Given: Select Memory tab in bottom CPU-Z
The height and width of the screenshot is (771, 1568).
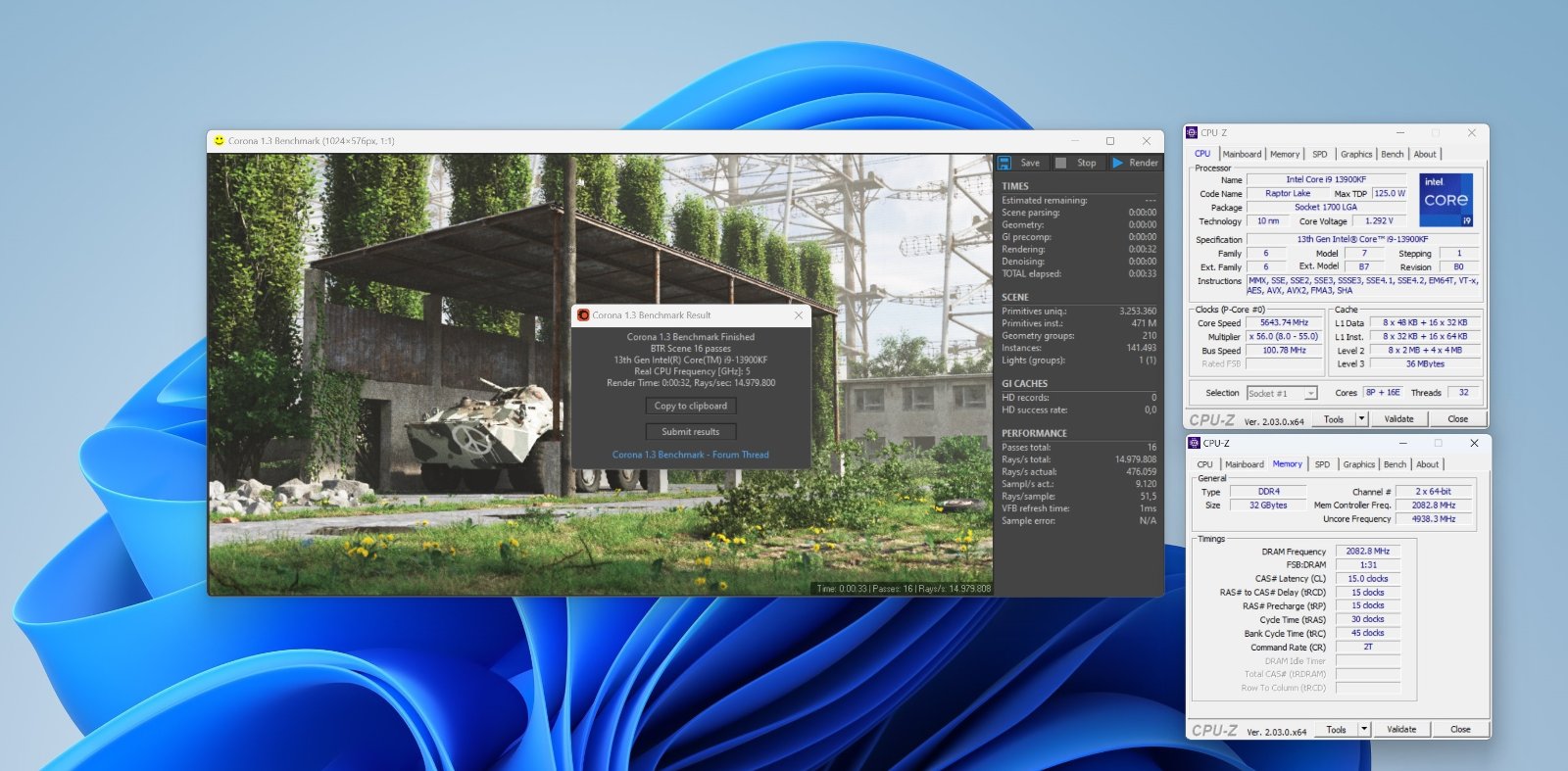Looking at the screenshot, I should (x=1288, y=463).
